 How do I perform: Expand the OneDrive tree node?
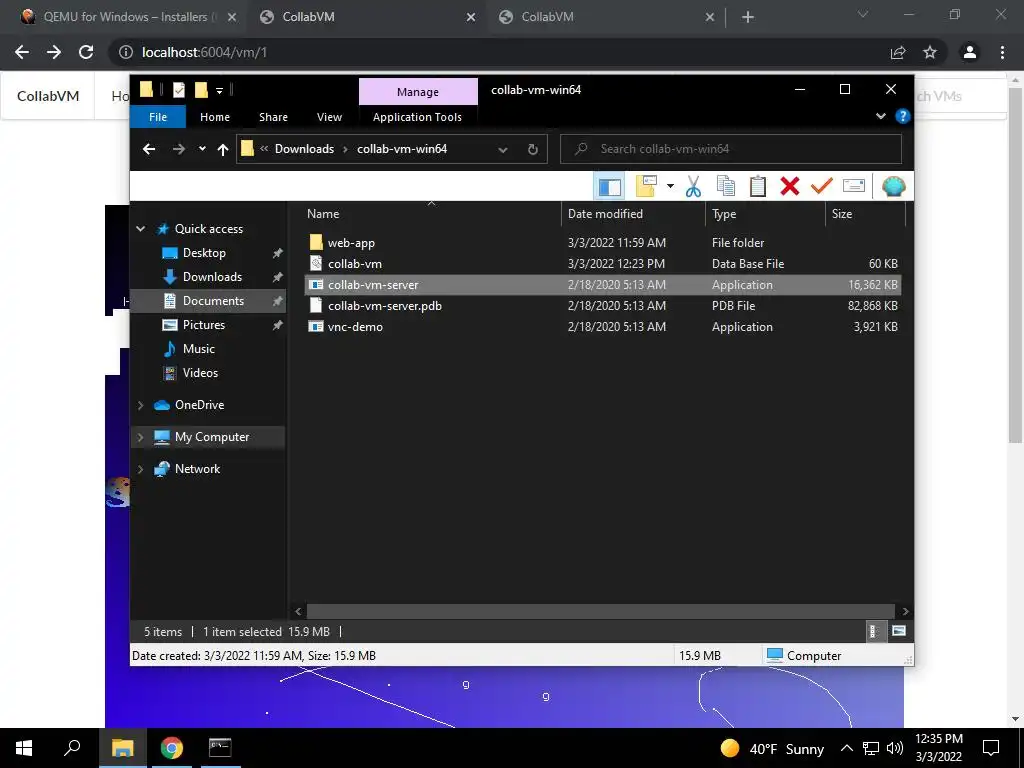click(x=140, y=405)
